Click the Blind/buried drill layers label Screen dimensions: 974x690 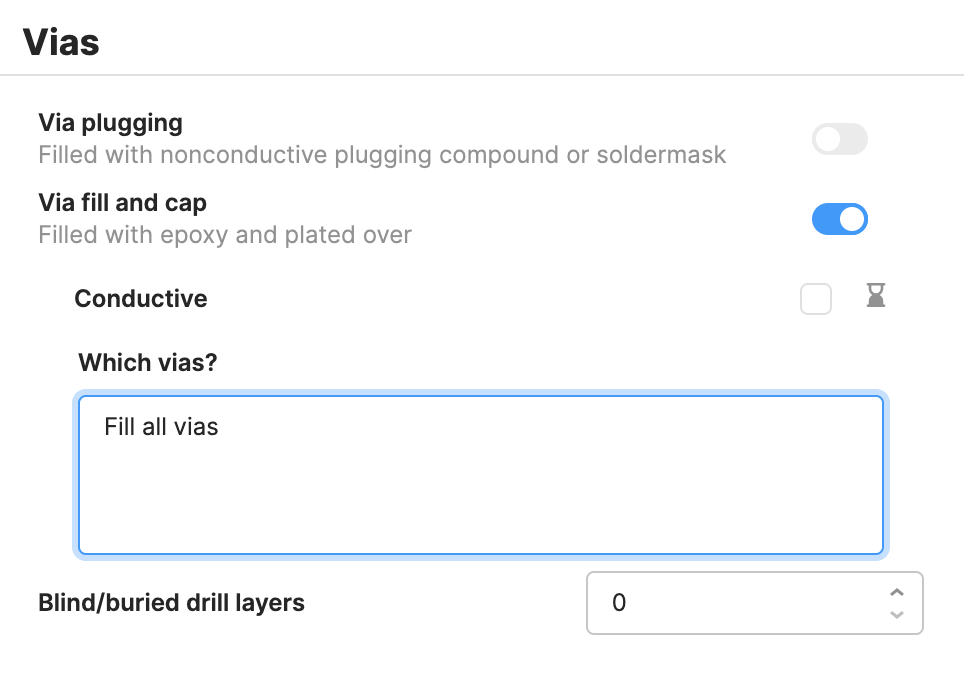click(x=169, y=603)
